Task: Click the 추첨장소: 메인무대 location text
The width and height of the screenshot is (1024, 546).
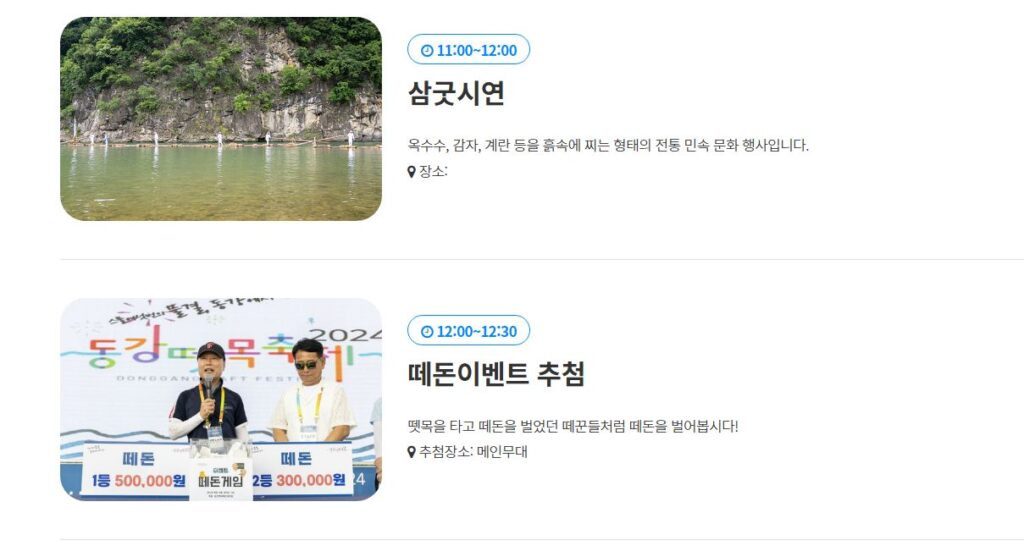Action: pos(473,452)
